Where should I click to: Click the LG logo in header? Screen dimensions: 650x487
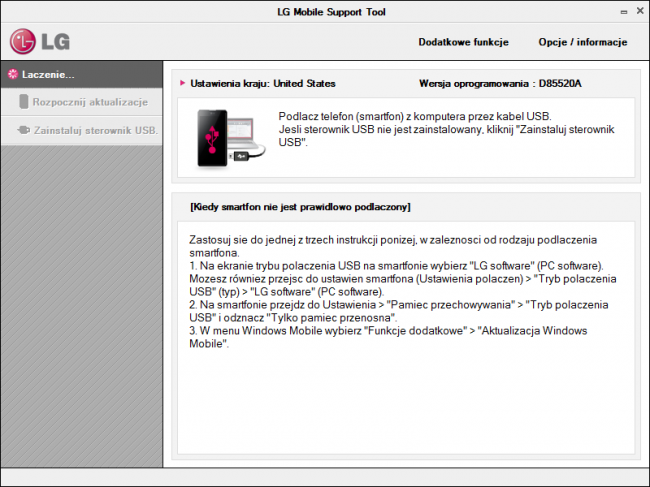tap(40, 41)
